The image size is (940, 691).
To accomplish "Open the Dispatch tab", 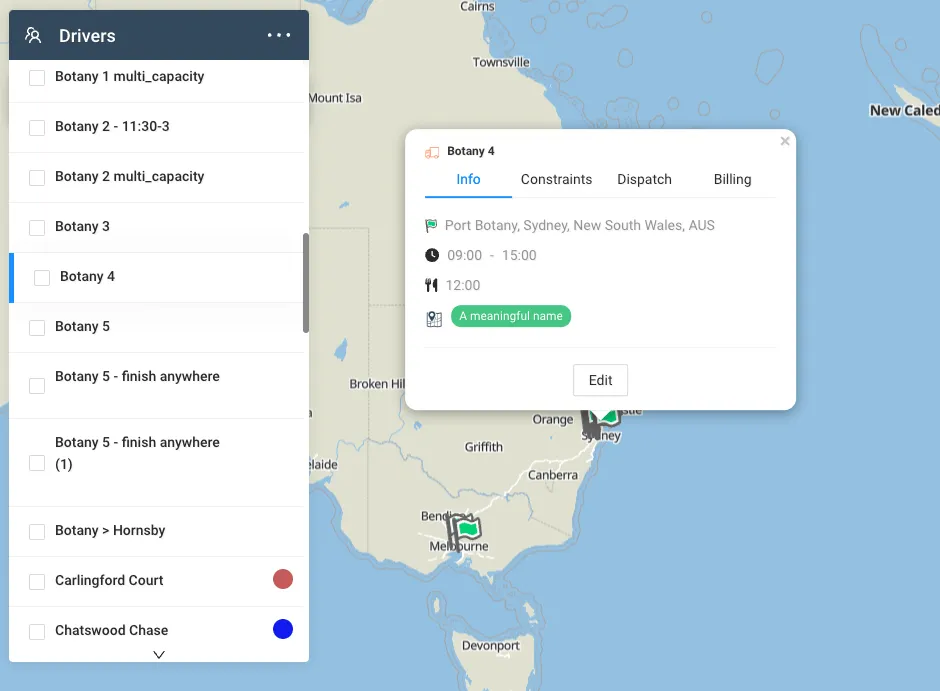I will click(644, 179).
